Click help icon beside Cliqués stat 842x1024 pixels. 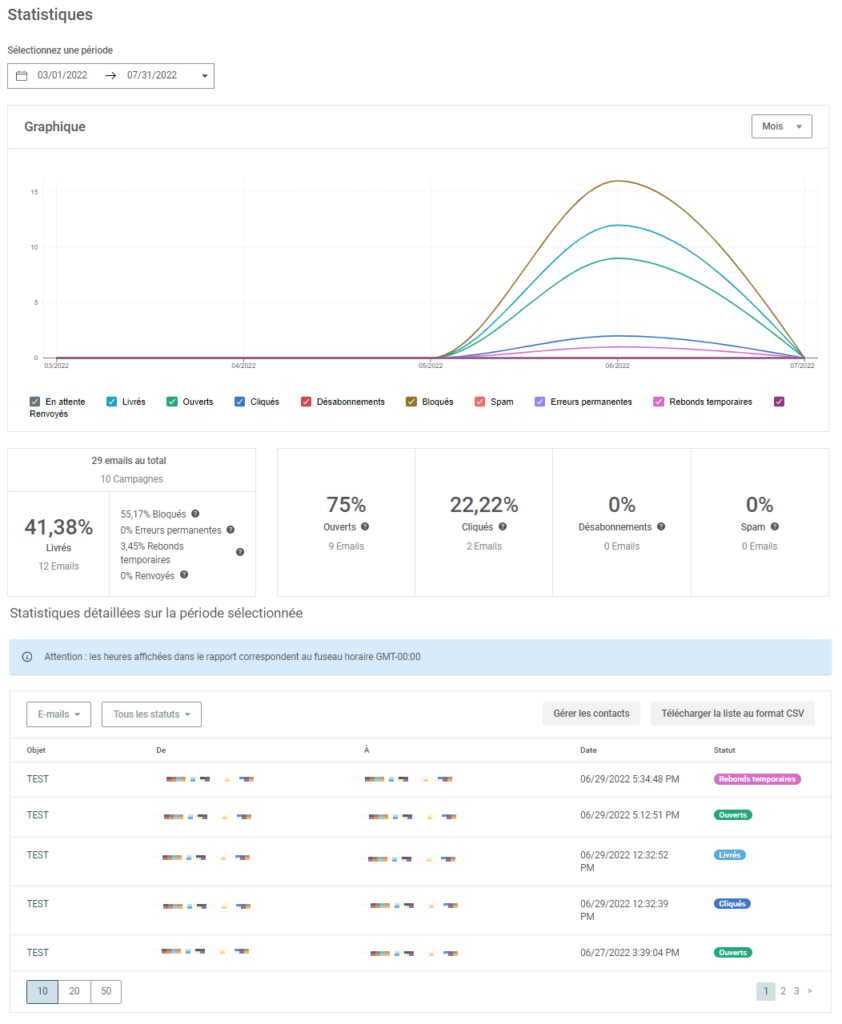pos(502,526)
